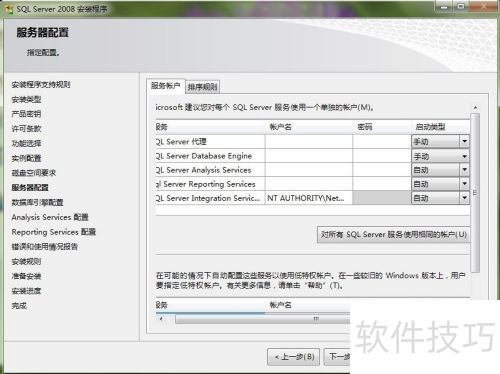Viewport: 500px width, 374px height.
Task: Click account name cell for SQL Server Database Engine
Action: click(309, 156)
